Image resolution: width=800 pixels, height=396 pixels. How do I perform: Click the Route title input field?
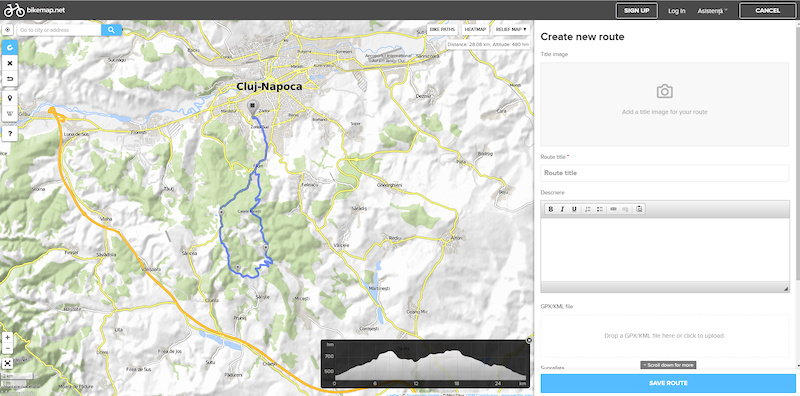pos(664,173)
